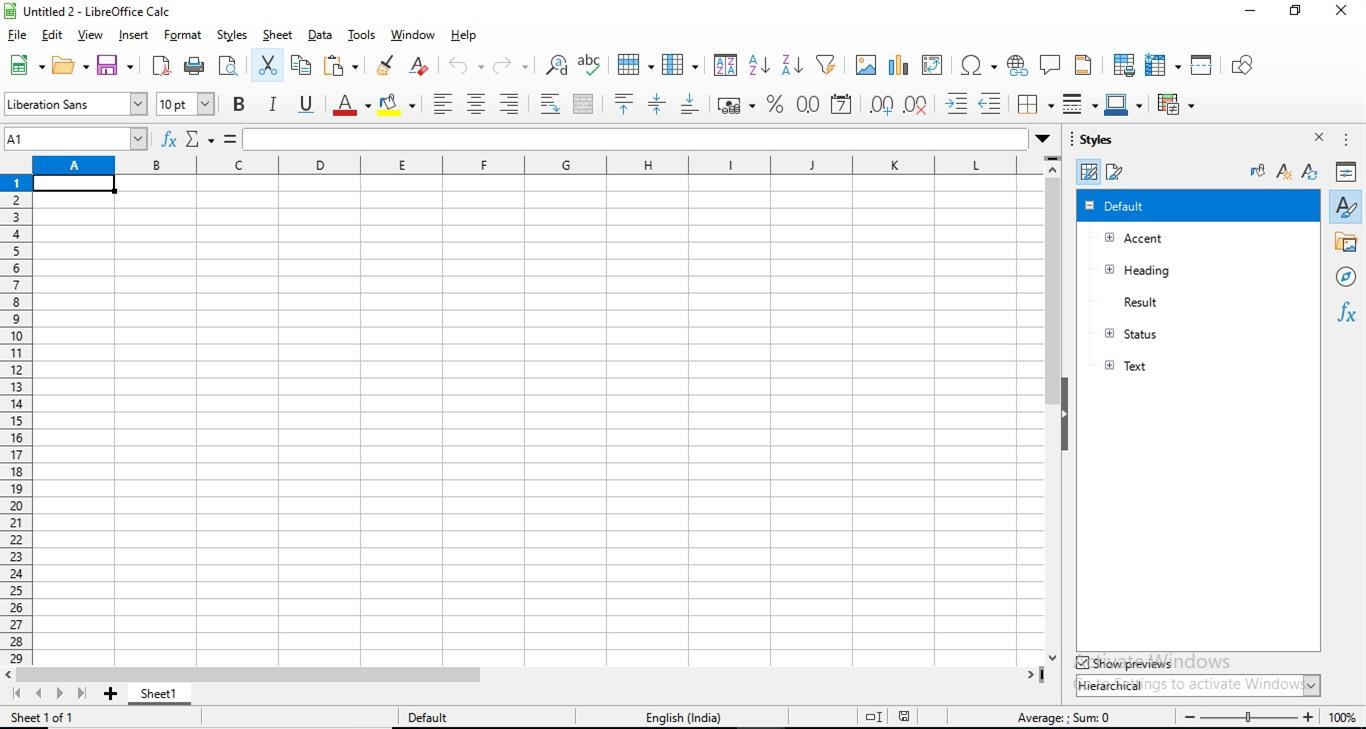The width and height of the screenshot is (1366, 729).
Task: Open the Functions panel in the sidebar
Action: (1346, 312)
